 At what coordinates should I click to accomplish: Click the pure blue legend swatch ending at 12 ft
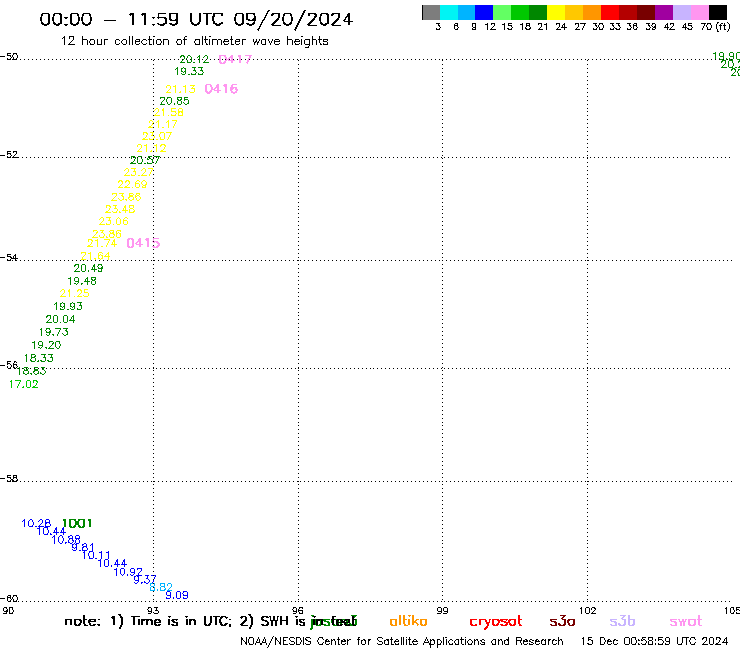click(x=484, y=12)
